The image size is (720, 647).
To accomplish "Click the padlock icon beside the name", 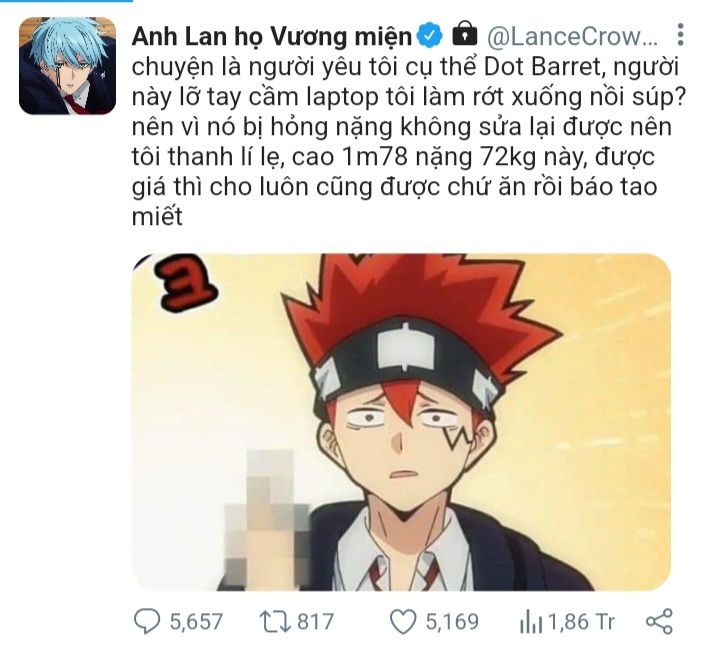I will [465, 34].
